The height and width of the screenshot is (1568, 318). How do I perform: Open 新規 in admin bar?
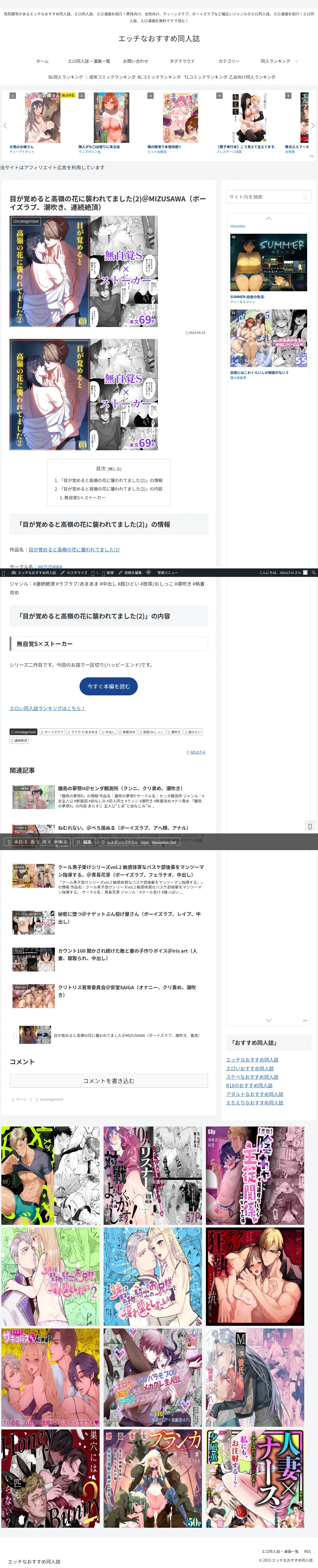pyautogui.click(x=108, y=573)
